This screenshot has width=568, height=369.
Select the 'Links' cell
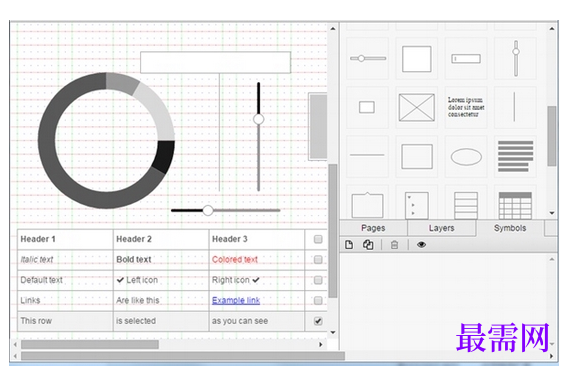pyautogui.click(x=65, y=301)
